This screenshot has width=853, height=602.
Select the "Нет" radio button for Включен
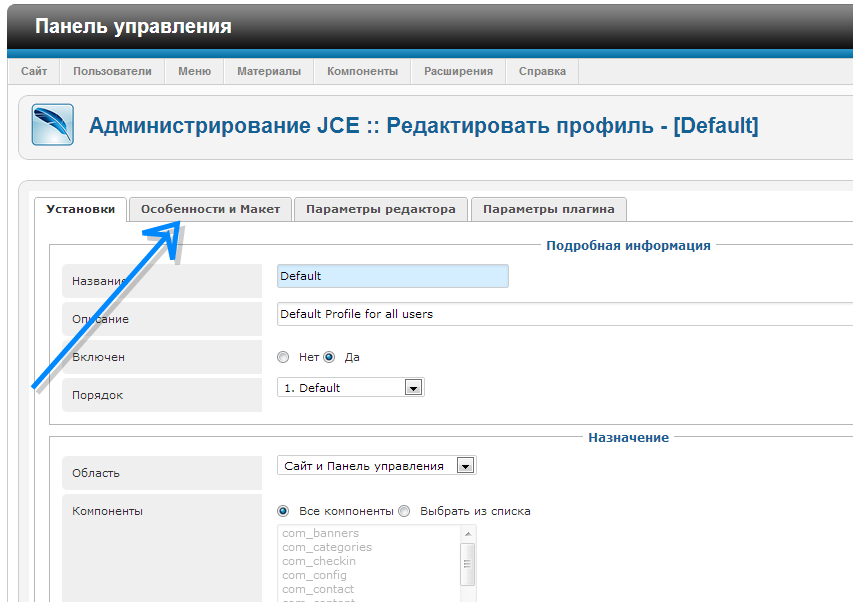click(284, 357)
